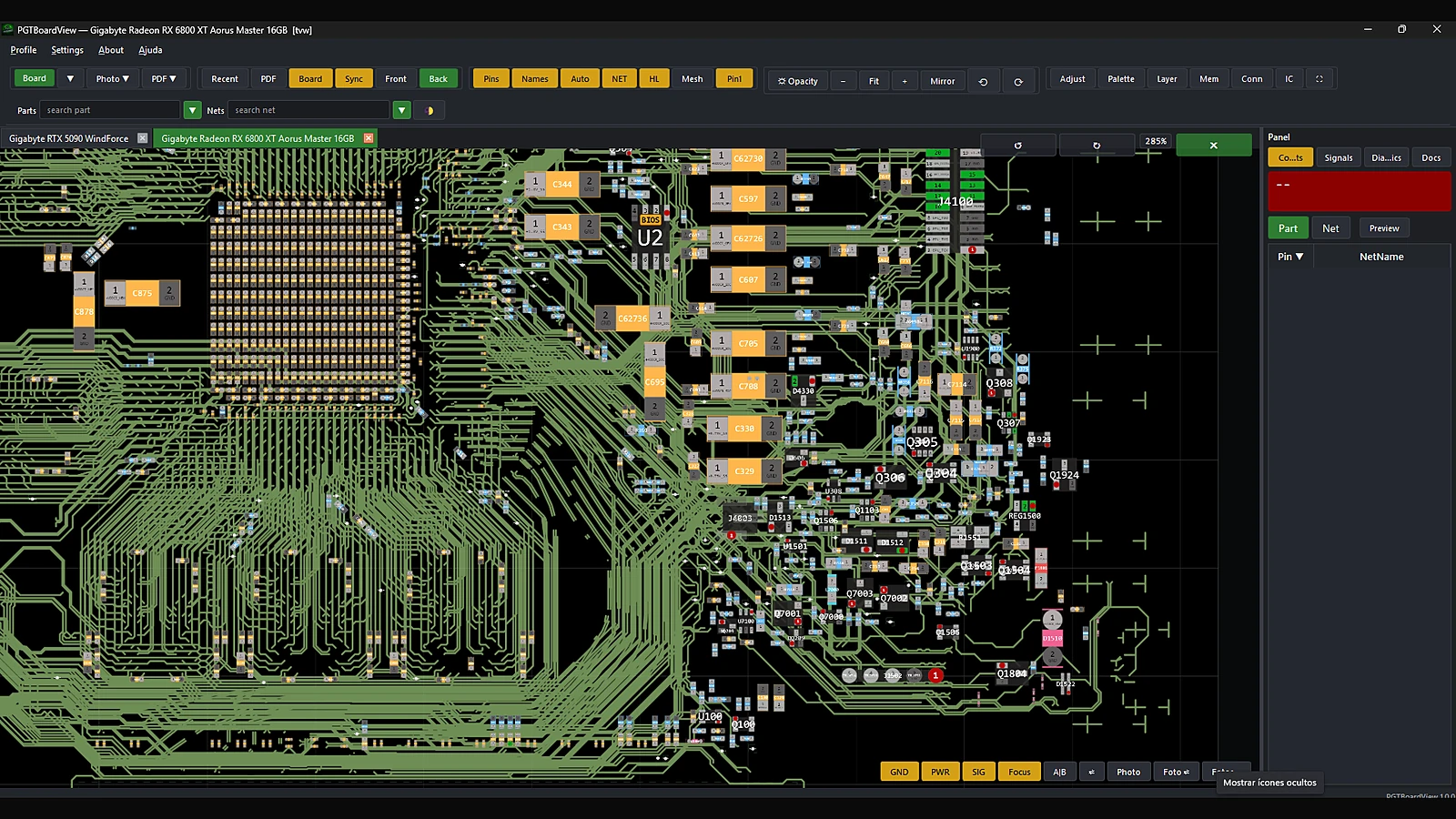
Task: Open the dropdown arrow next to Board
Action: point(70,79)
